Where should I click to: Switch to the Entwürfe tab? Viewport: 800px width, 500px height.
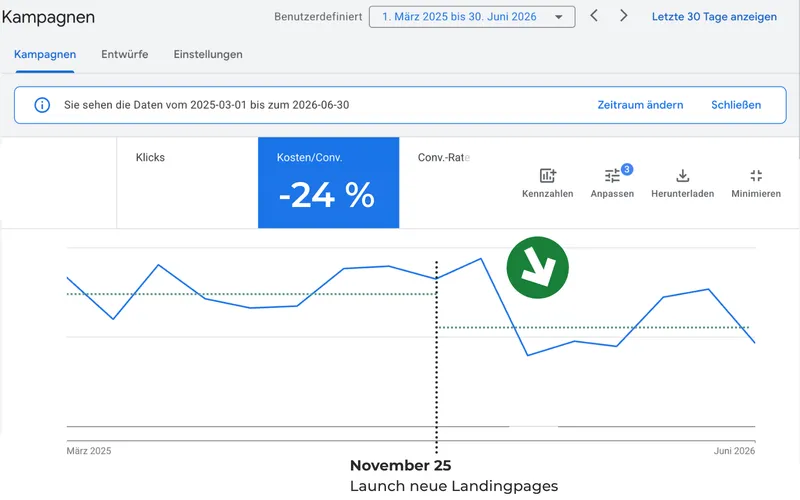124,55
